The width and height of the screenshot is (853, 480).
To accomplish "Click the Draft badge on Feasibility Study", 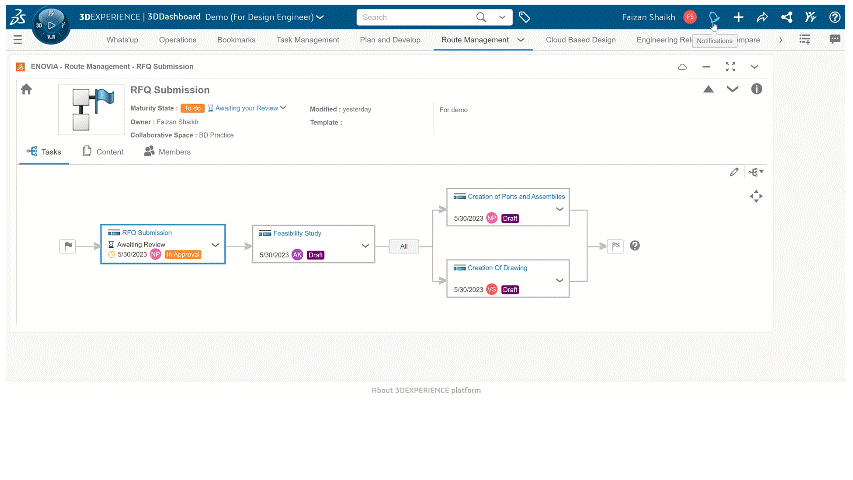I will (x=316, y=255).
